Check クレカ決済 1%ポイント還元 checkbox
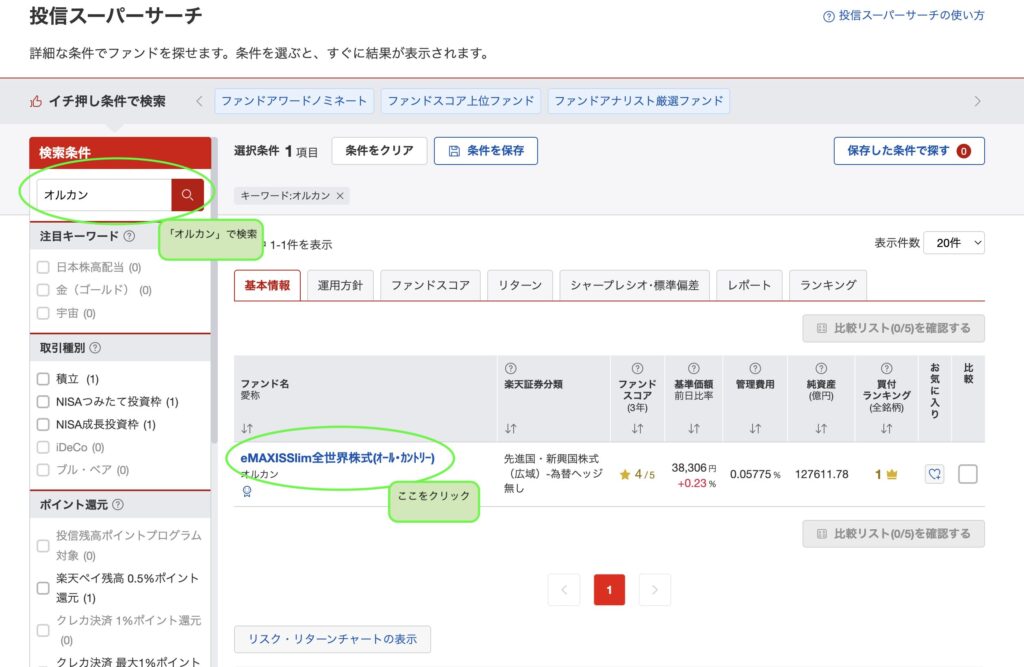Viewport: 1024px width, 667px height. pos(43,630)
